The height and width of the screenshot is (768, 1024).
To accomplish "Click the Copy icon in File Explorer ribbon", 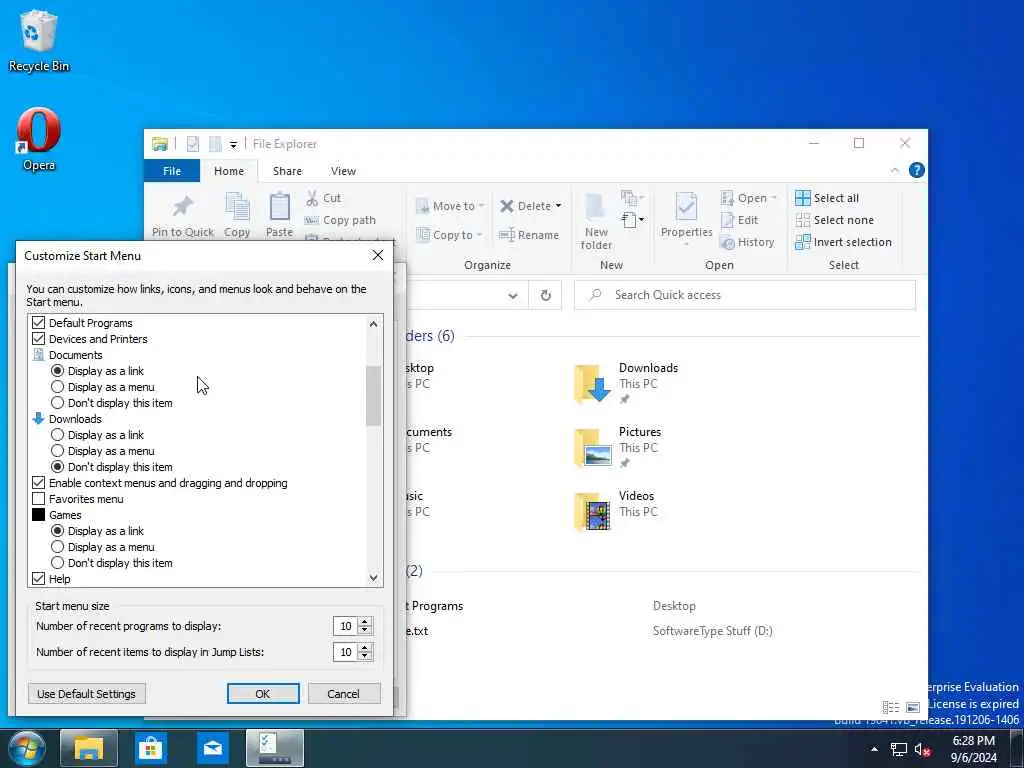I will click(x=237, y=216).
